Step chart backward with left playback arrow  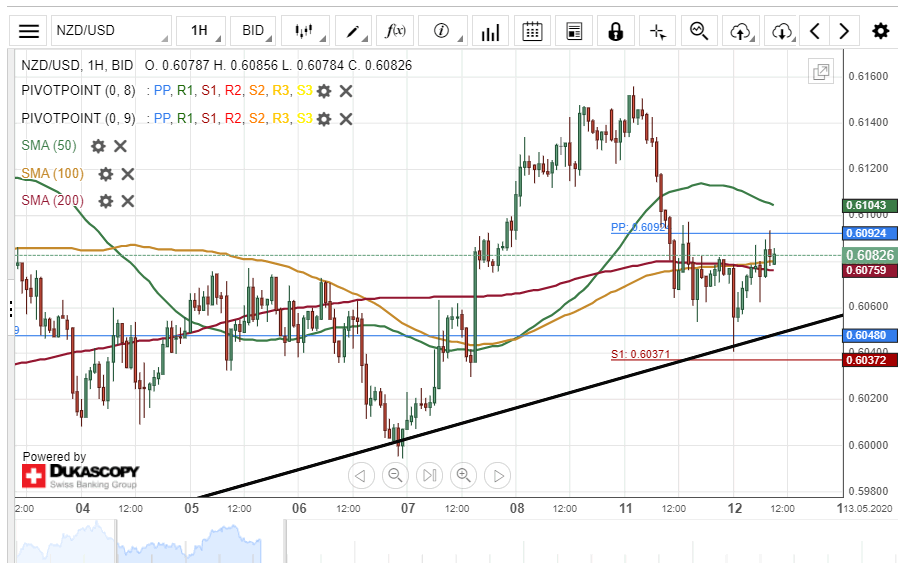point(361,476)
